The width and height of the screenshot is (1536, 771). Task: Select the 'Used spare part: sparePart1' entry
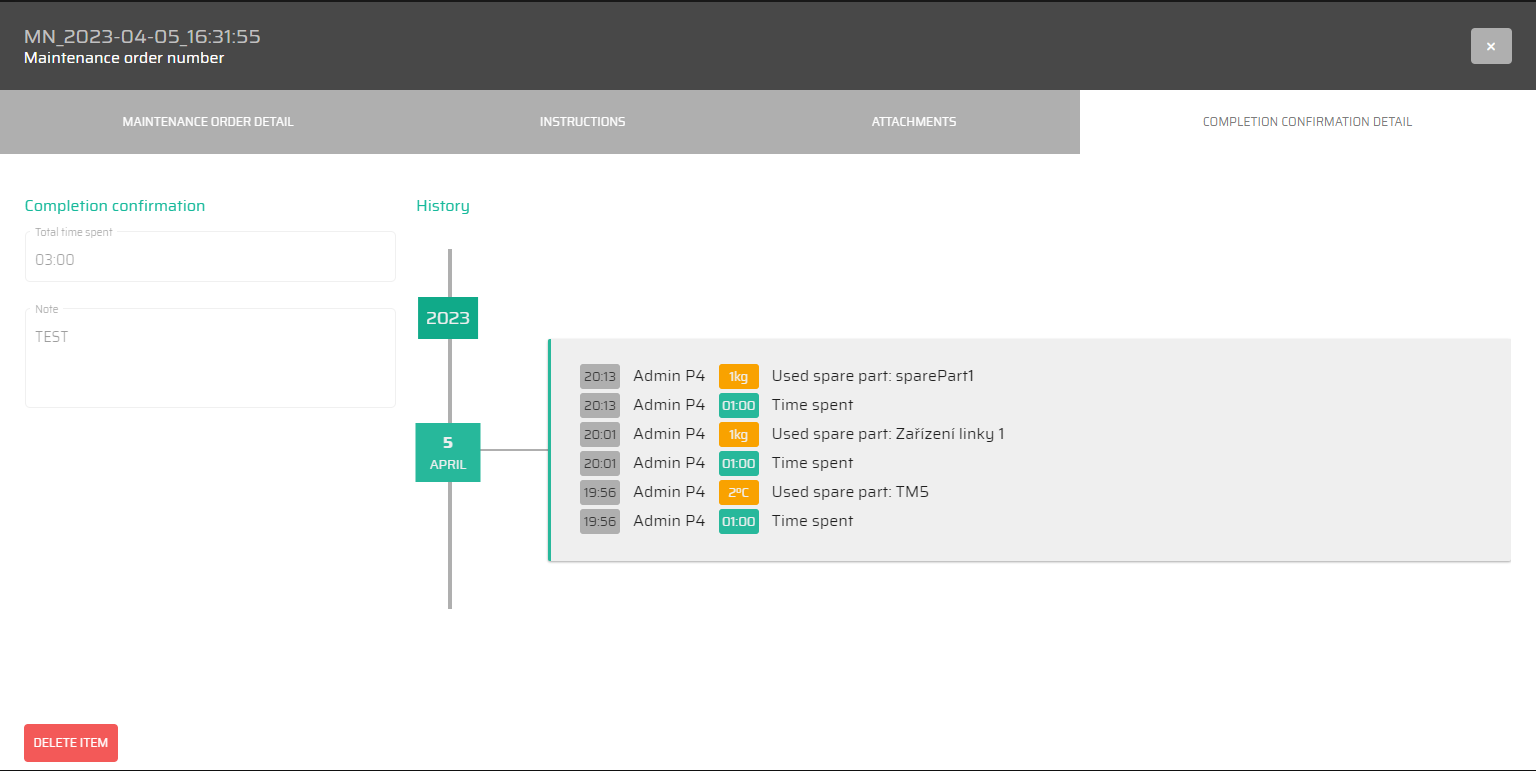872,377
